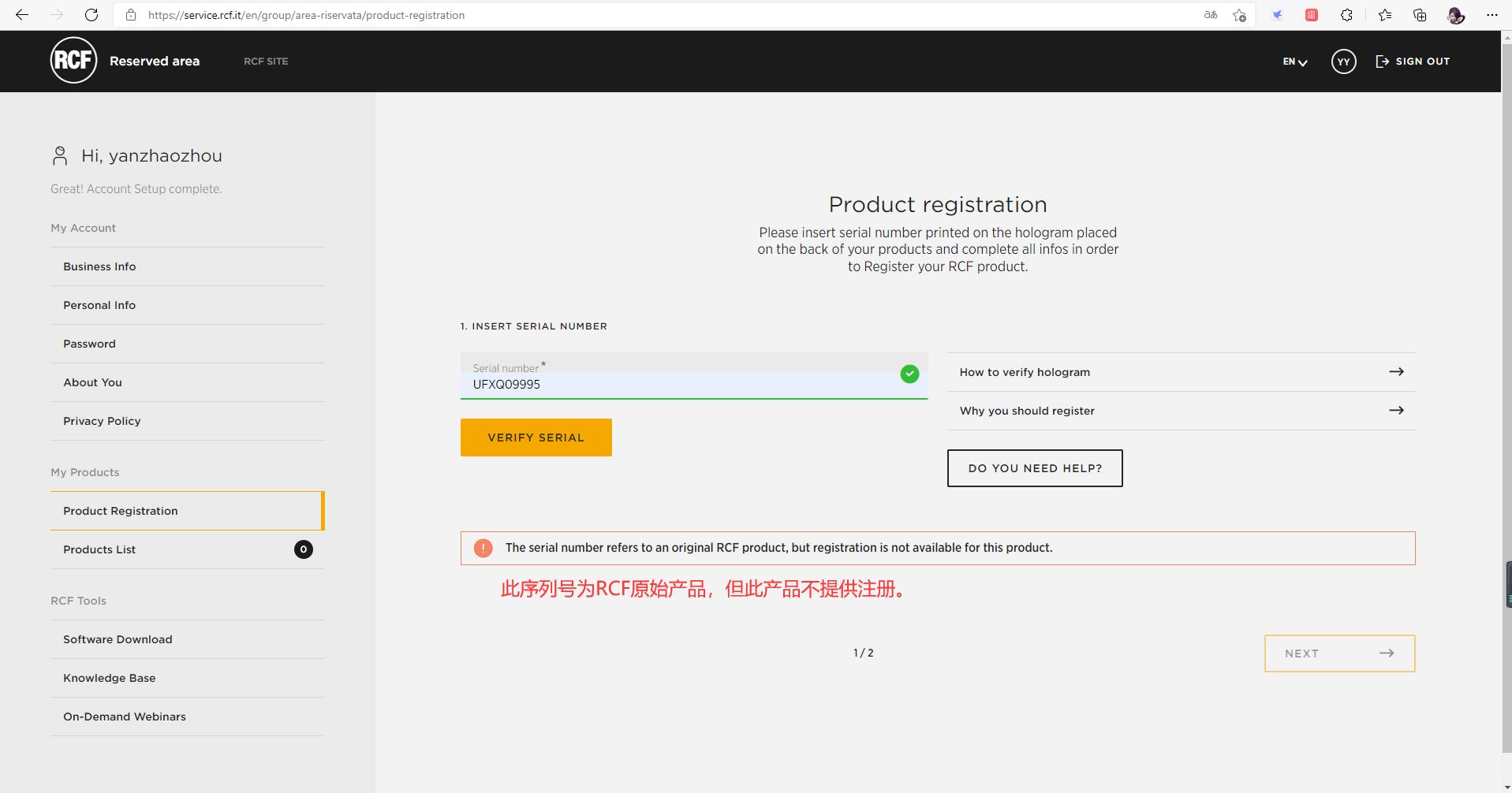The image size is (1512, 793).
Task: Open the browser profile avatar
Action: pyautogui.click(x=1456, y=15)
